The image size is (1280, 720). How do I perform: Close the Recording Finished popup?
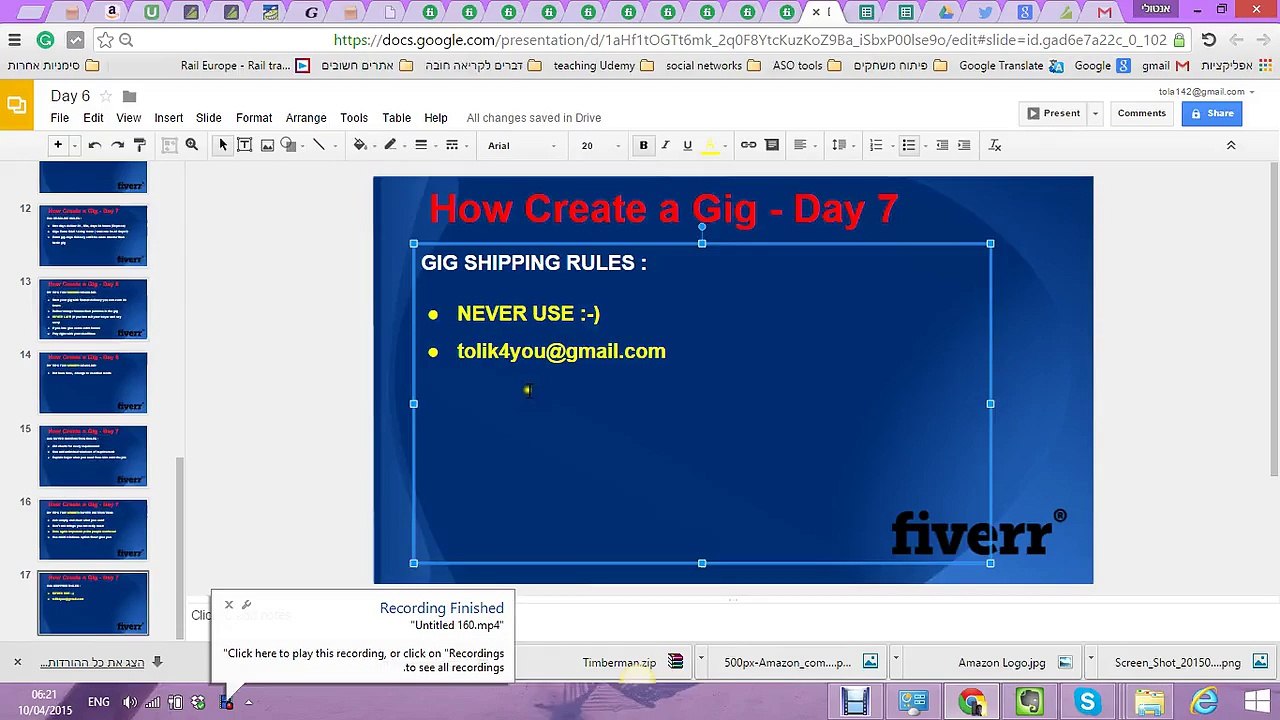[229, 604]
